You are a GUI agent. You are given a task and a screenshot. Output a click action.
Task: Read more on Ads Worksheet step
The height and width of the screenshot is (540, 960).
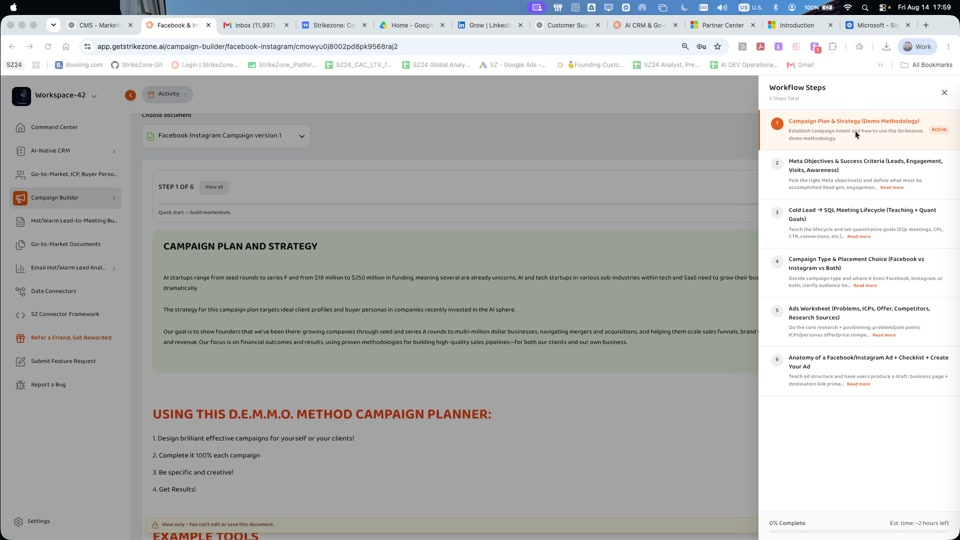883,336
